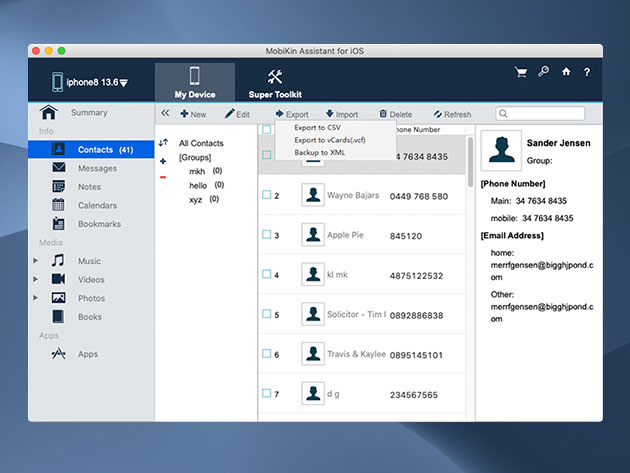Click the Refresh button

(452, 114)
